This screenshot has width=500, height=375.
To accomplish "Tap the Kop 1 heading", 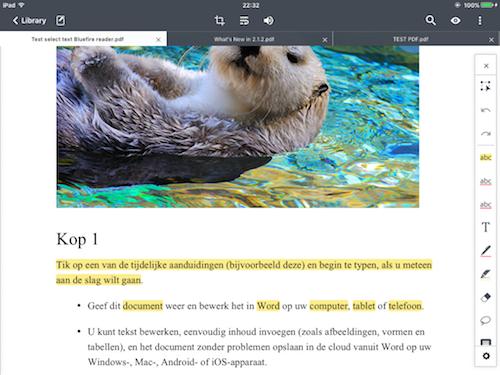I will pos(77,239).
